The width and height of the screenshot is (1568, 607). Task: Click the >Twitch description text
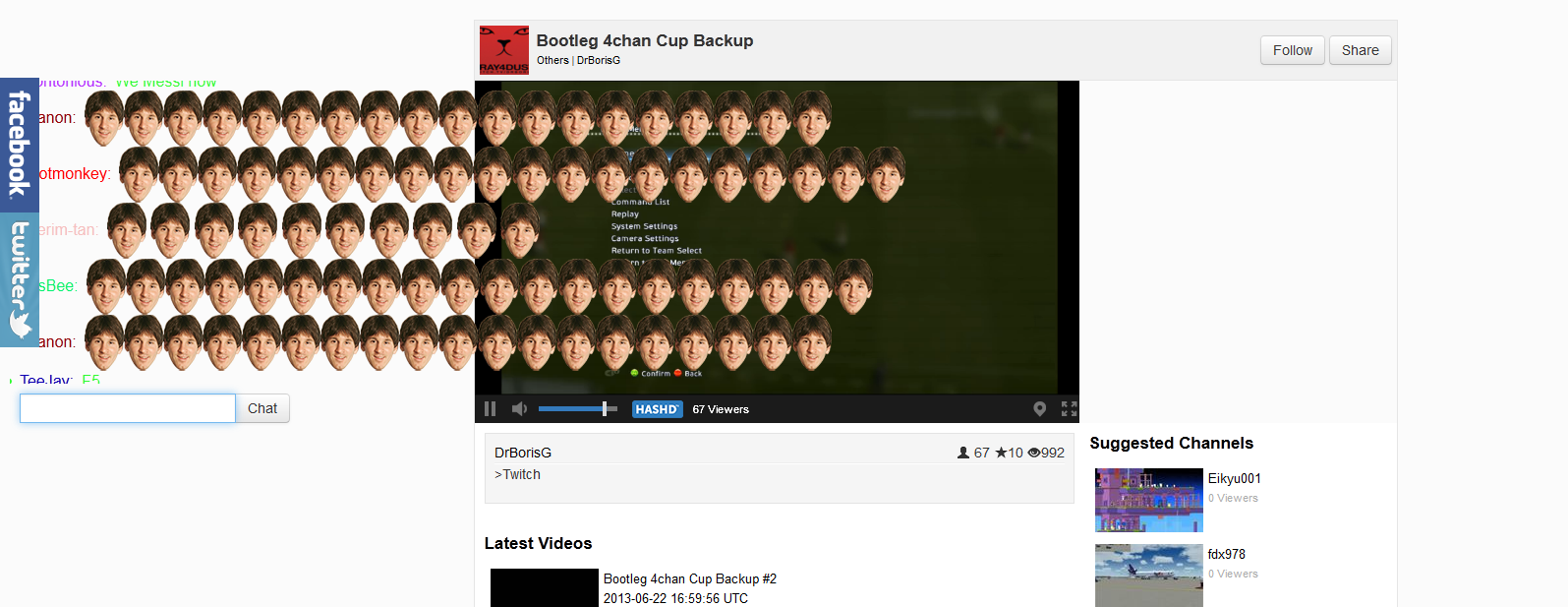pos(517,474)
